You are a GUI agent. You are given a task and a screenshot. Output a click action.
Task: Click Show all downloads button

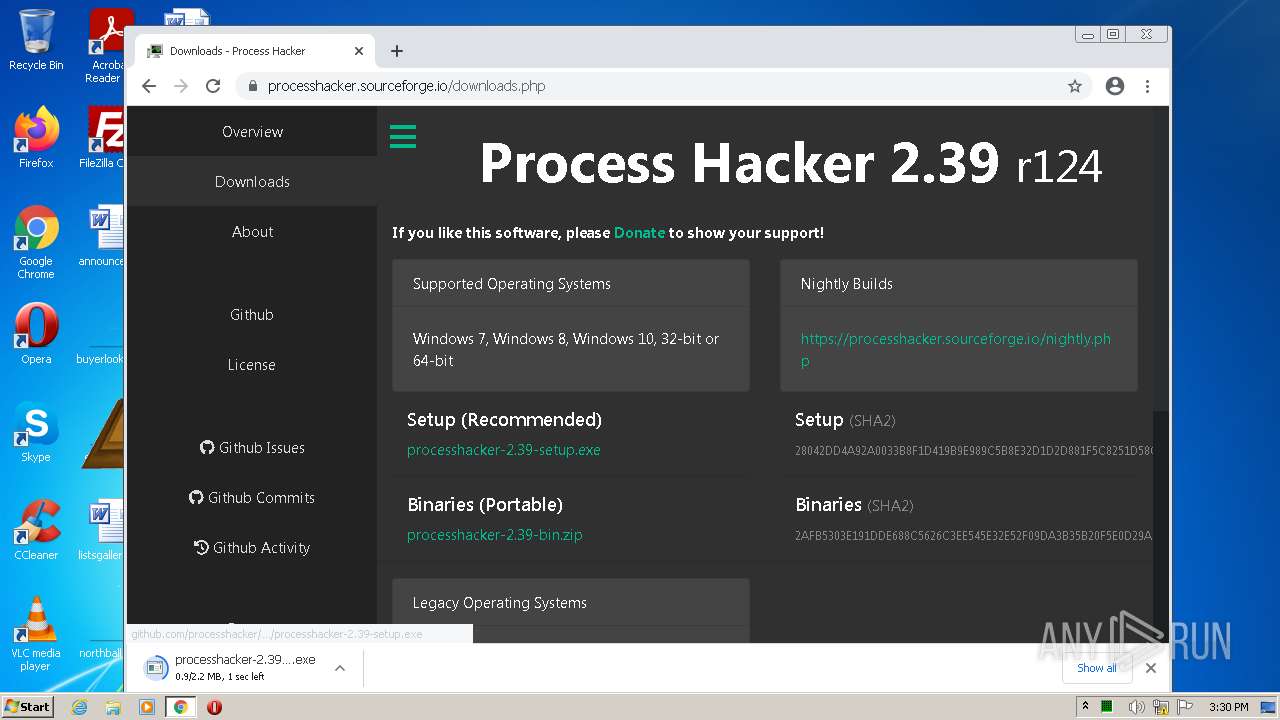pyautogui.click(x=1097, y=668)
